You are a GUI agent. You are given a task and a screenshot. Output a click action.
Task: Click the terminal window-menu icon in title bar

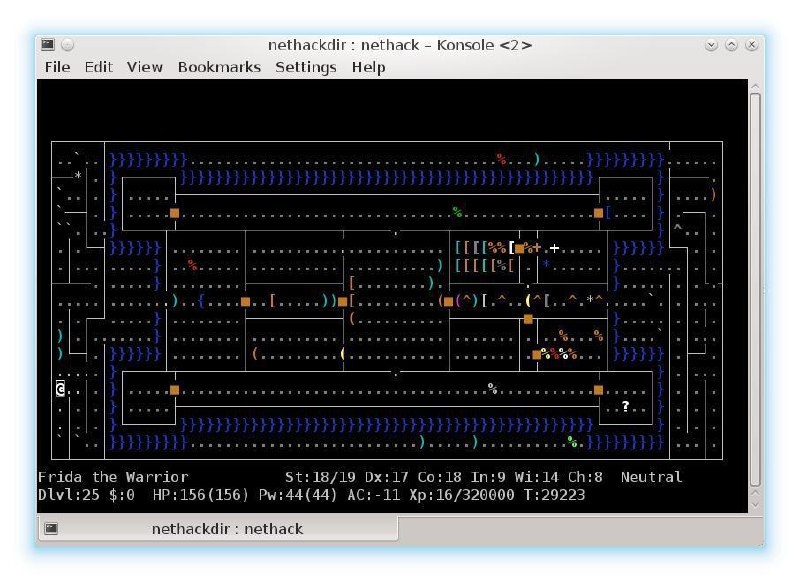48,45
